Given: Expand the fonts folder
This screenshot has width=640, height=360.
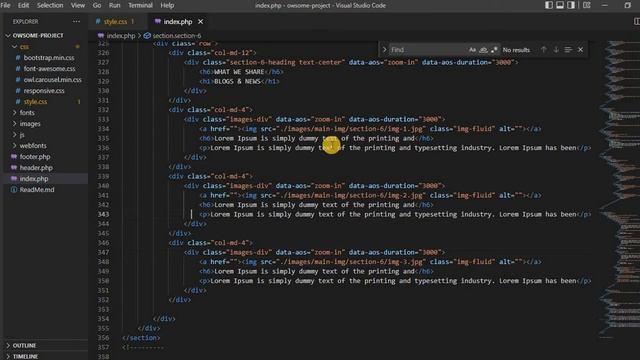Looking at the screenshot, I should pos(27,113).
